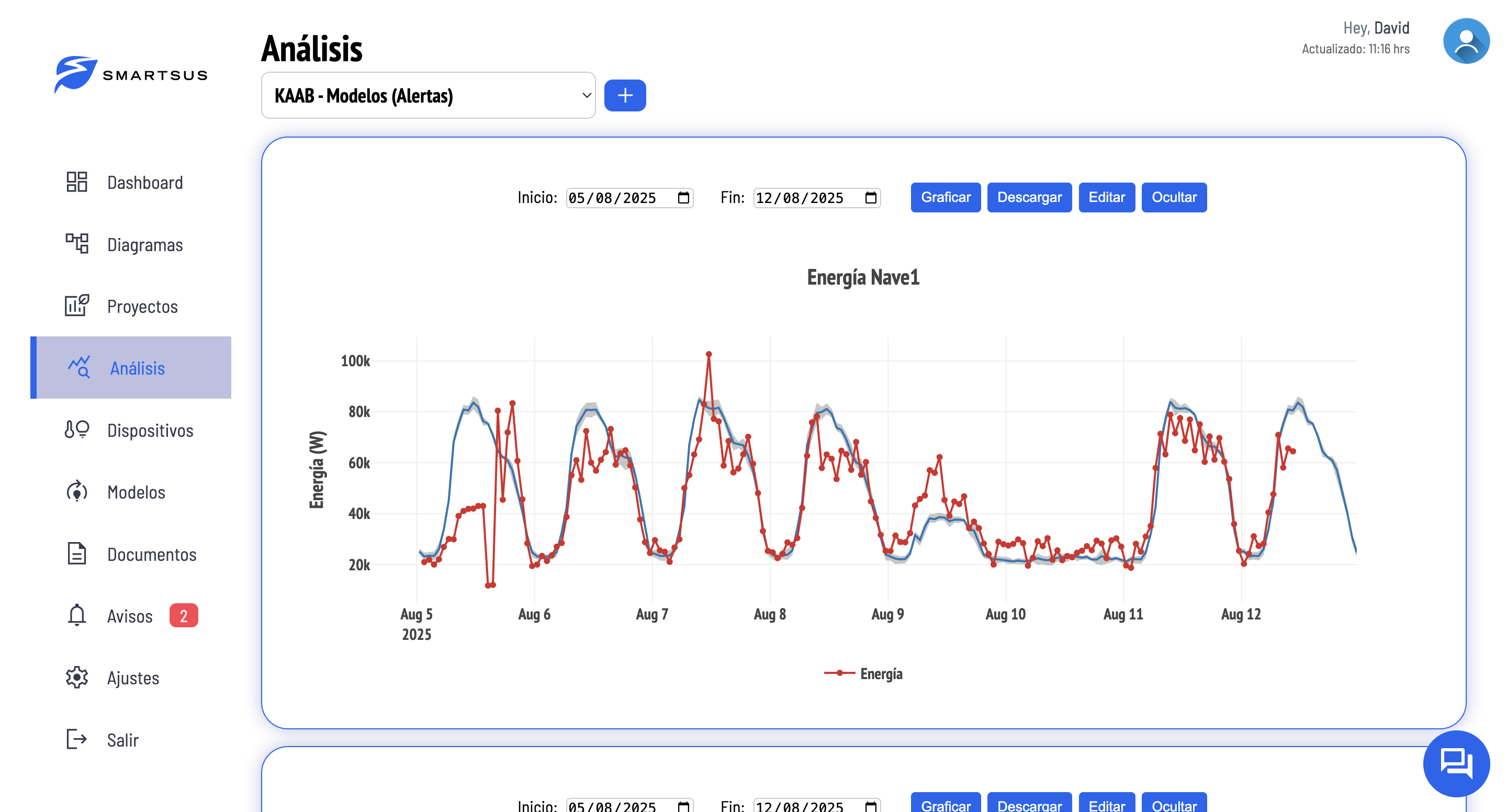Click the Aug 12 x-axis label
Screen dimensions: 1507x812
[1240, 614]
